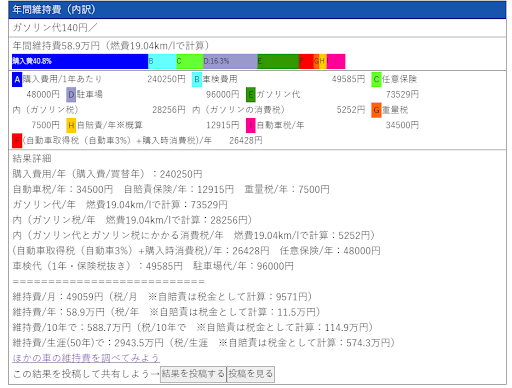Viewport: 512px width, 388px height.
Task: Click the 投稿を見る button
Action: (250, 374)
